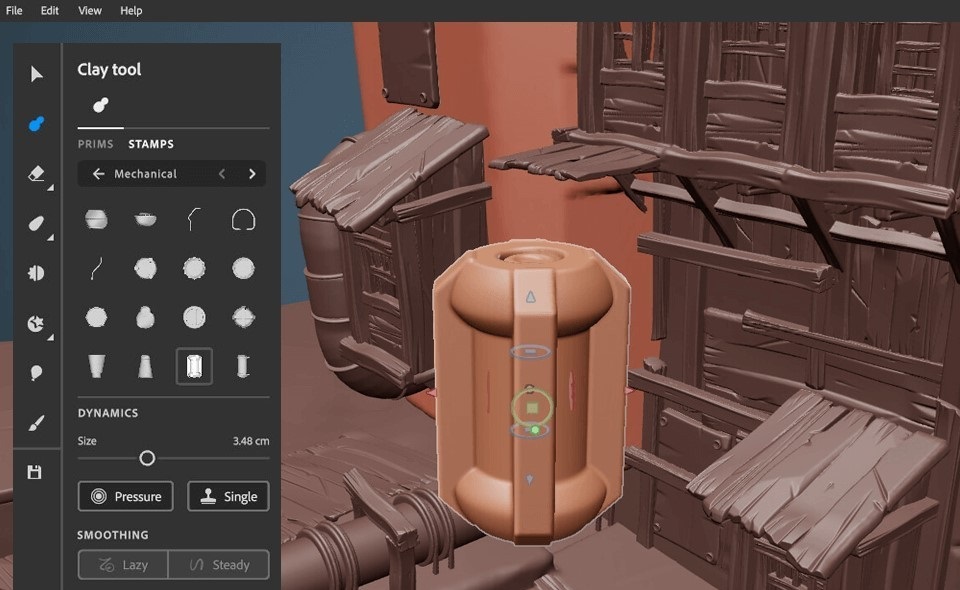The width and height of the screenshot is (960, 590).
Task: Go back from the Mechanical stamp category
Action: click(98, 174)
